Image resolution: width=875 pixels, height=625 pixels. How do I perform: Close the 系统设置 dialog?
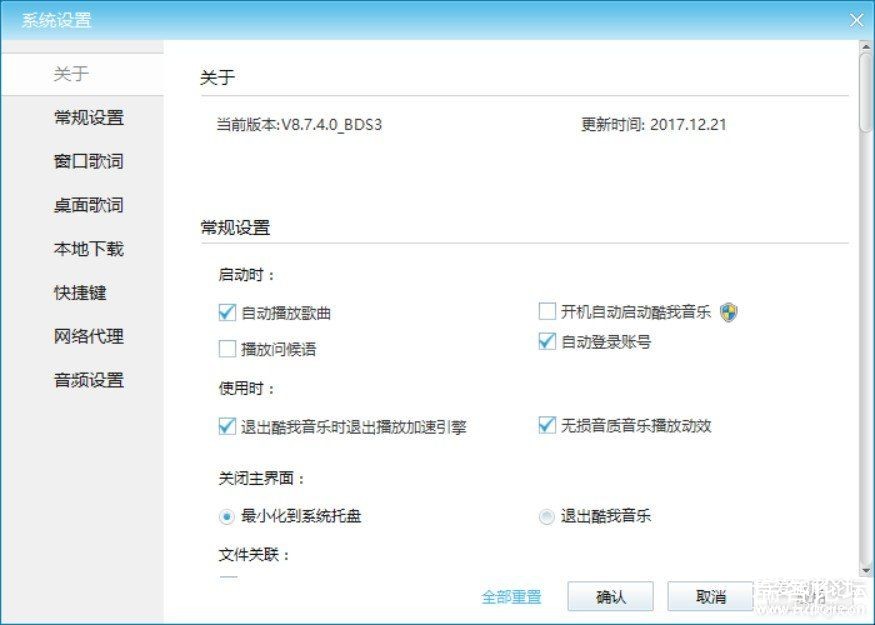tap(857, 21)
